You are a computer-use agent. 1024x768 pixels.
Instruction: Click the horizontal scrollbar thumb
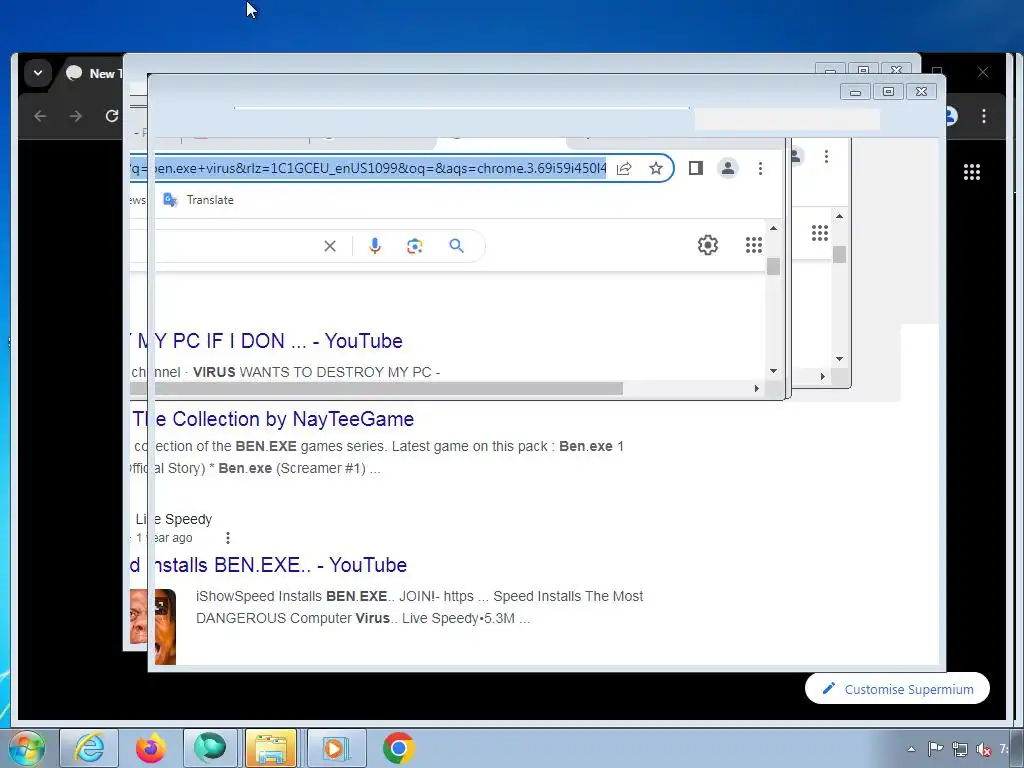tap(377, 389)
